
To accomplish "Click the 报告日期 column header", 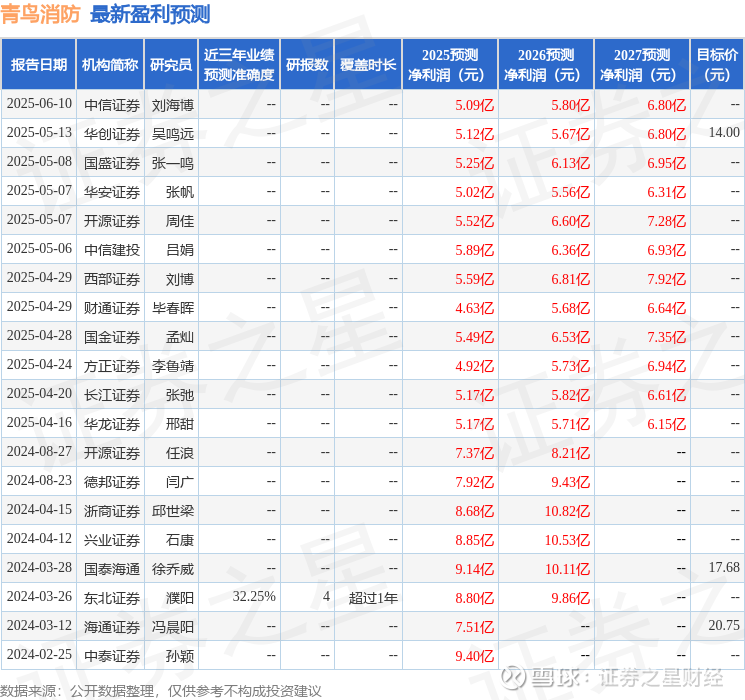I will (x=38, y=64).
